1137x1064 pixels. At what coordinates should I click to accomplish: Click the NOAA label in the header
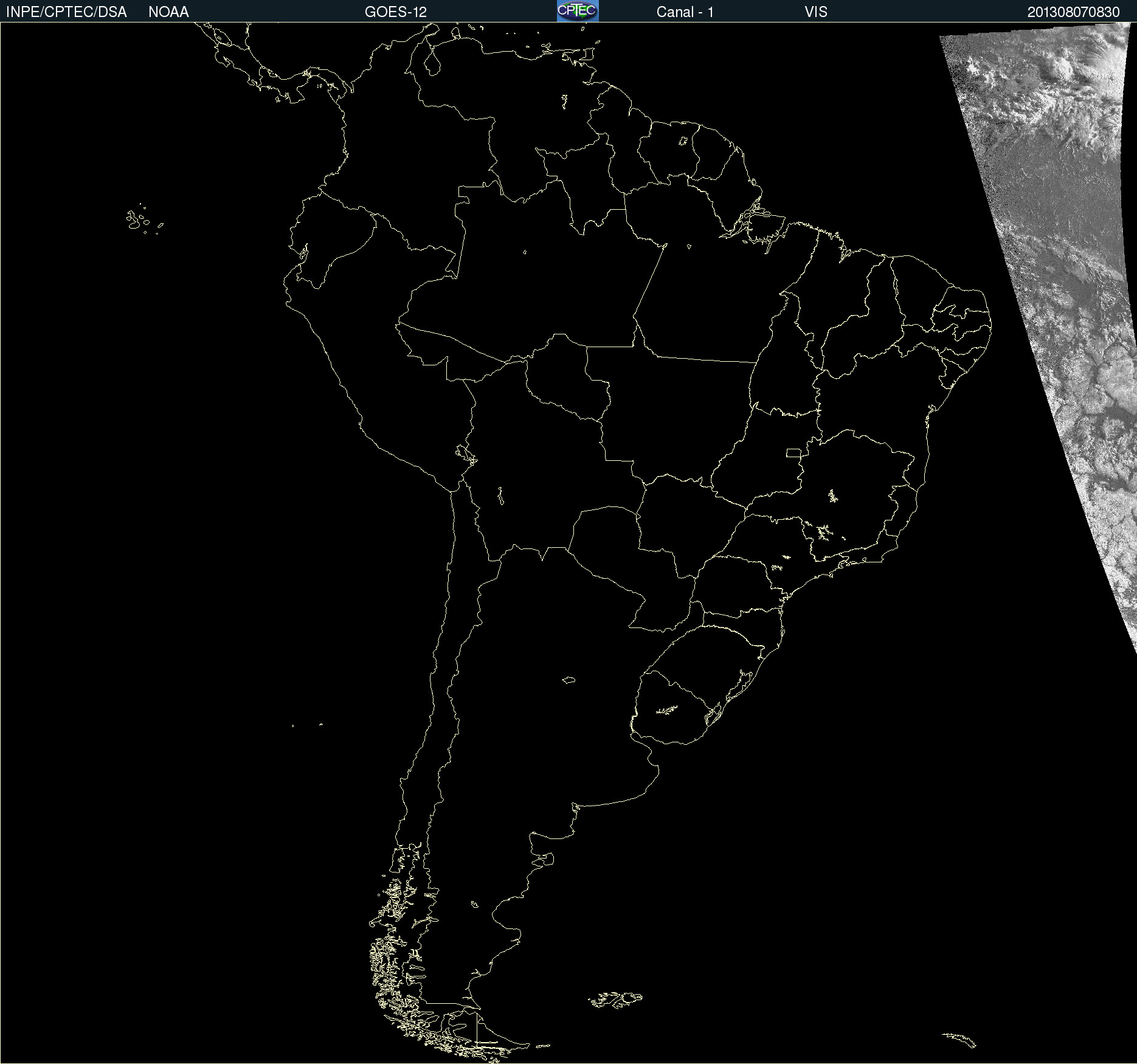coord(168,12)
